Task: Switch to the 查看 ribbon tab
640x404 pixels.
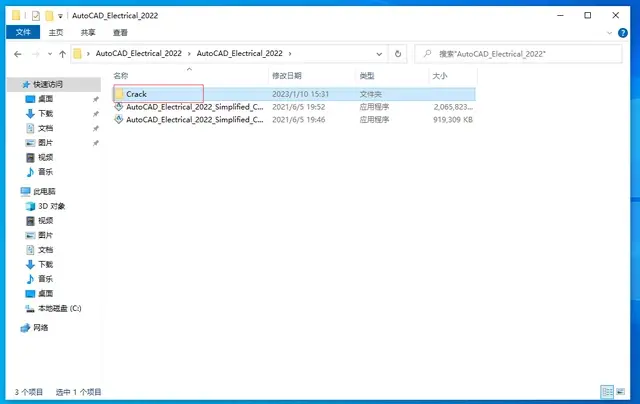Action: [120, 32]
